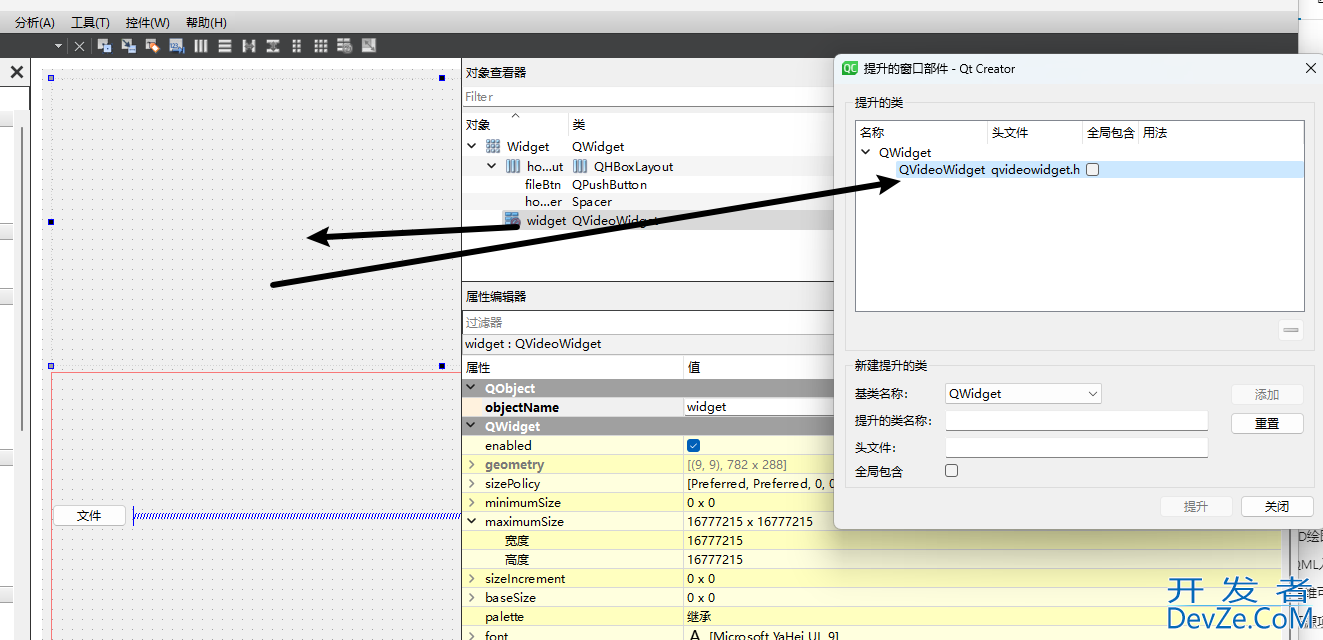Collapse the QWidget property group
Viewport: 1323px width, 640px height.
click(x=472, y=426)
